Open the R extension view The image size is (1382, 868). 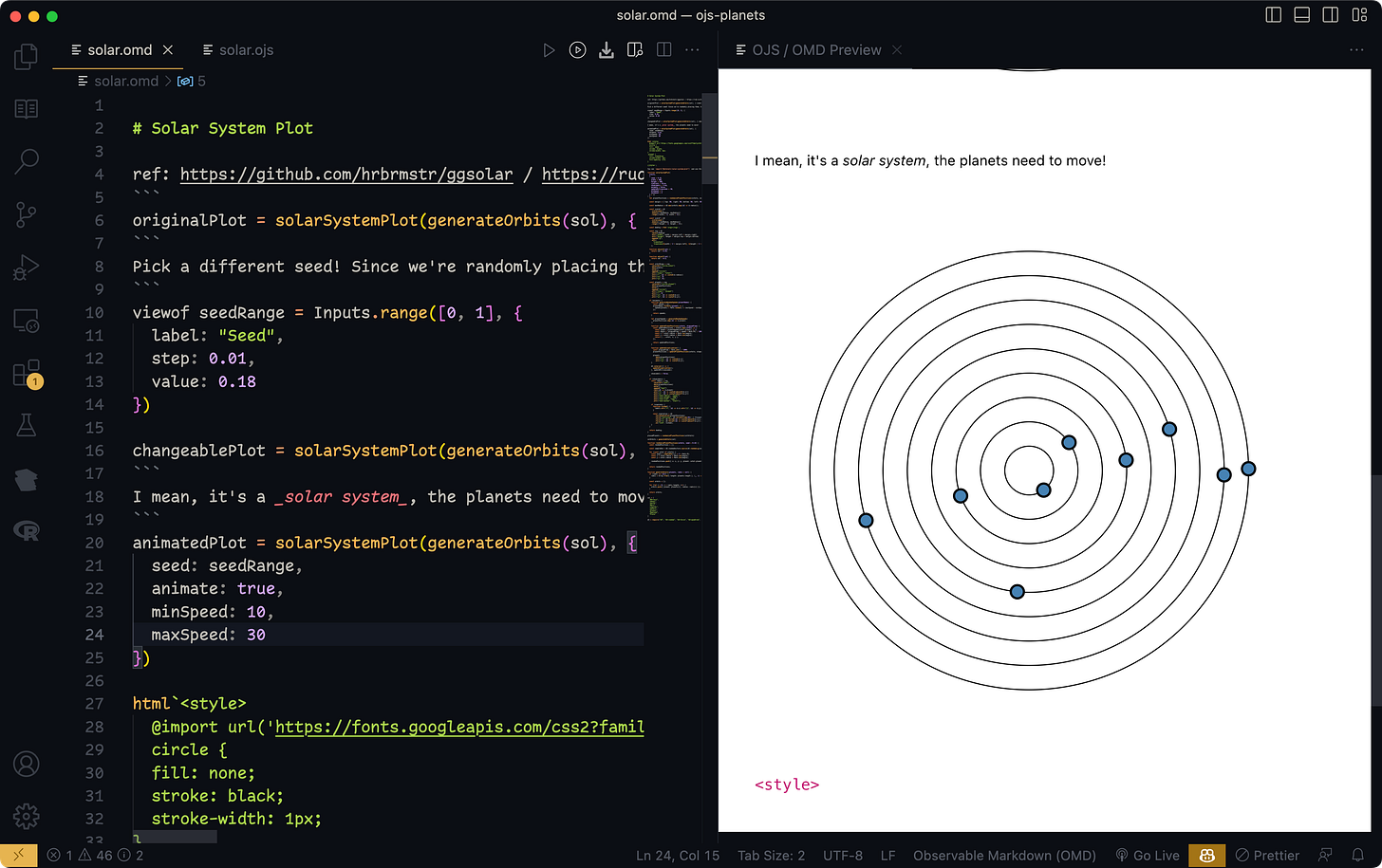(27, 531)
